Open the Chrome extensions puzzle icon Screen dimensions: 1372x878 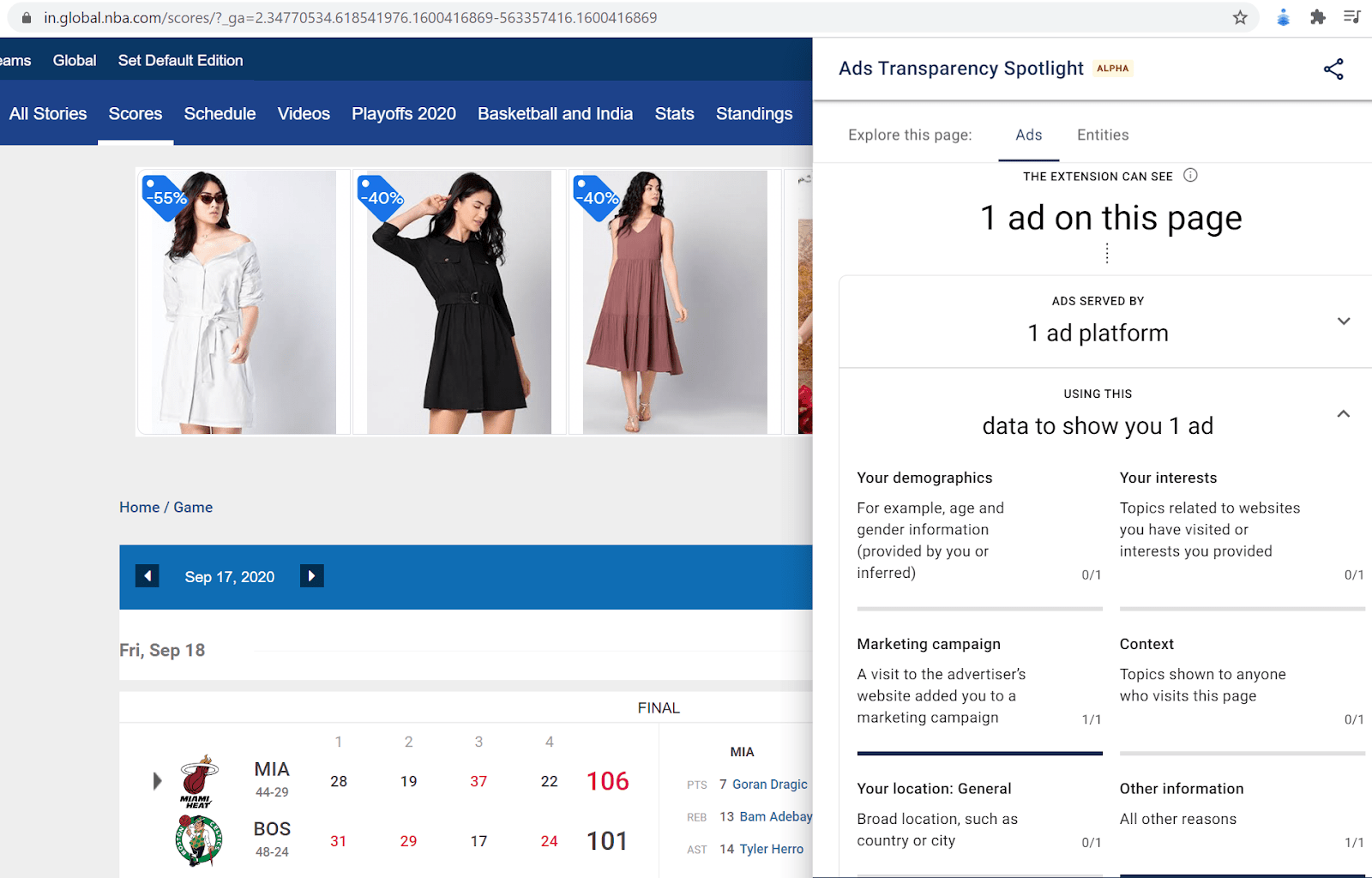click(1318, 16)
